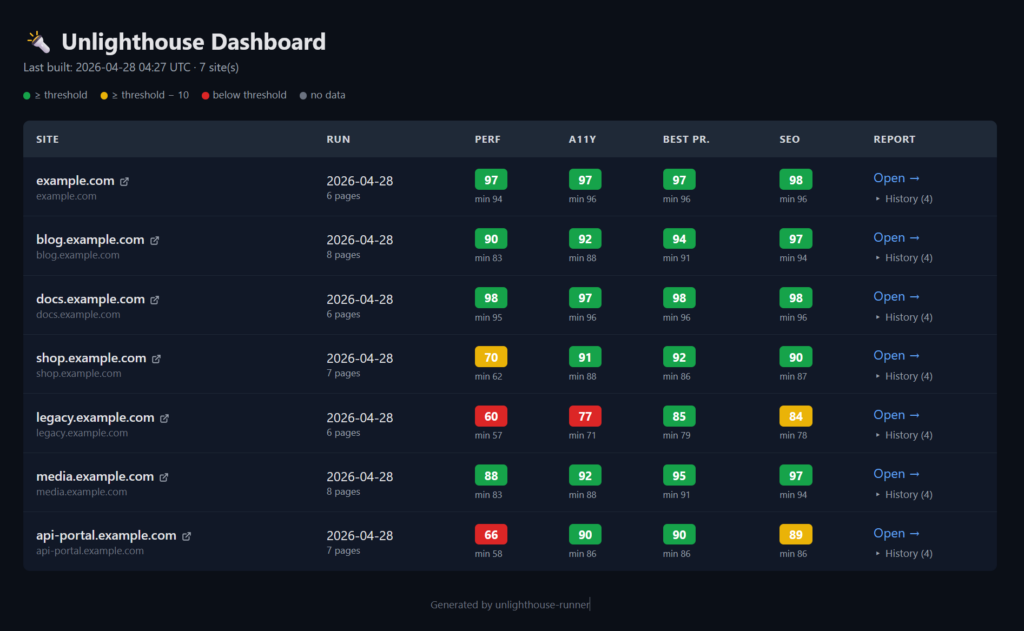Click 'Generated by unlighthouse-runner' footer text
Image resolution: width=1024 pixels, height=631 pixels.
[510, 605]
